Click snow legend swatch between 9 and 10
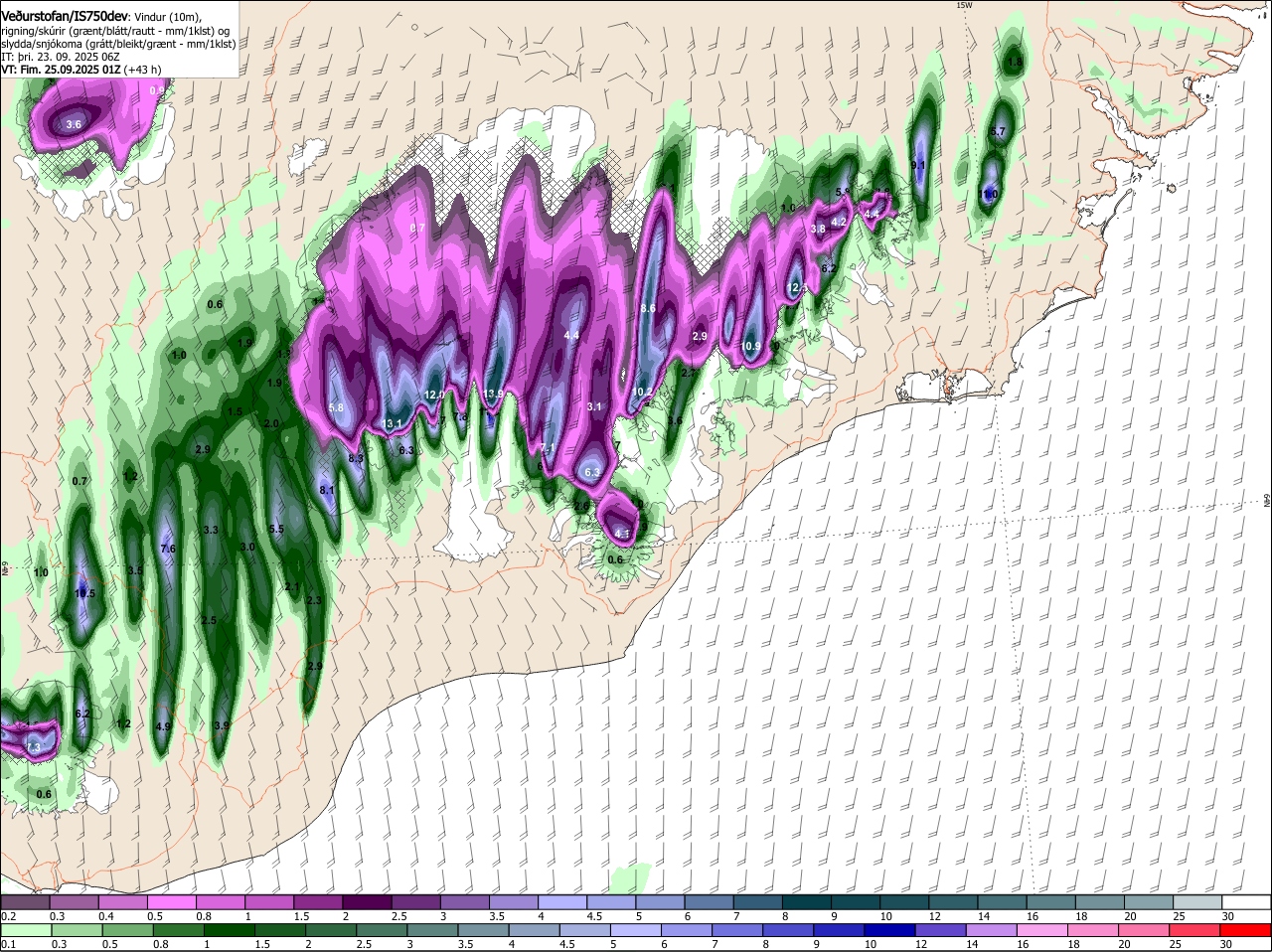The image size is (1272, 952). (855, 901)
